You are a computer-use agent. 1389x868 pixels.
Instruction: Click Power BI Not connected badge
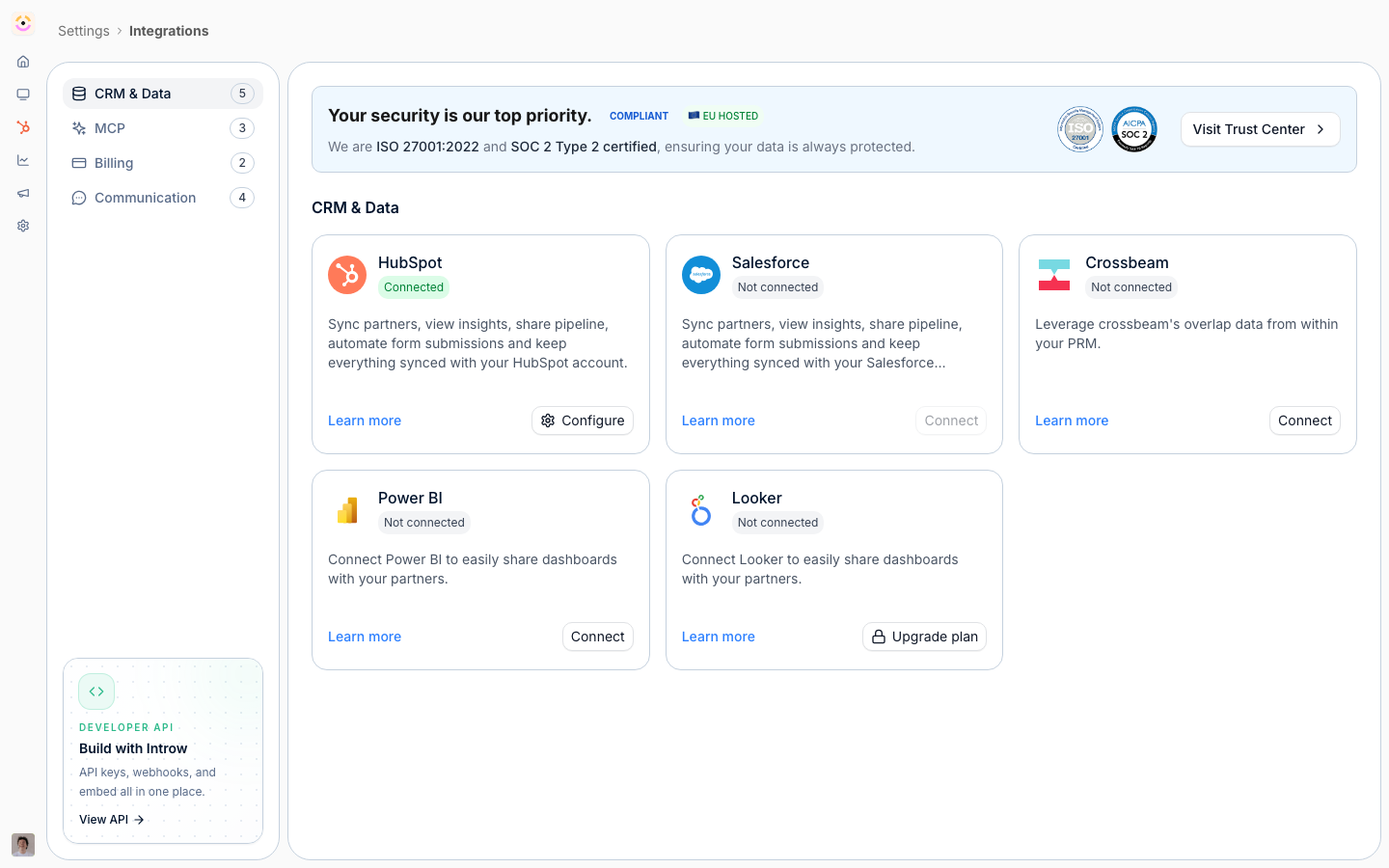pos(424,523)
